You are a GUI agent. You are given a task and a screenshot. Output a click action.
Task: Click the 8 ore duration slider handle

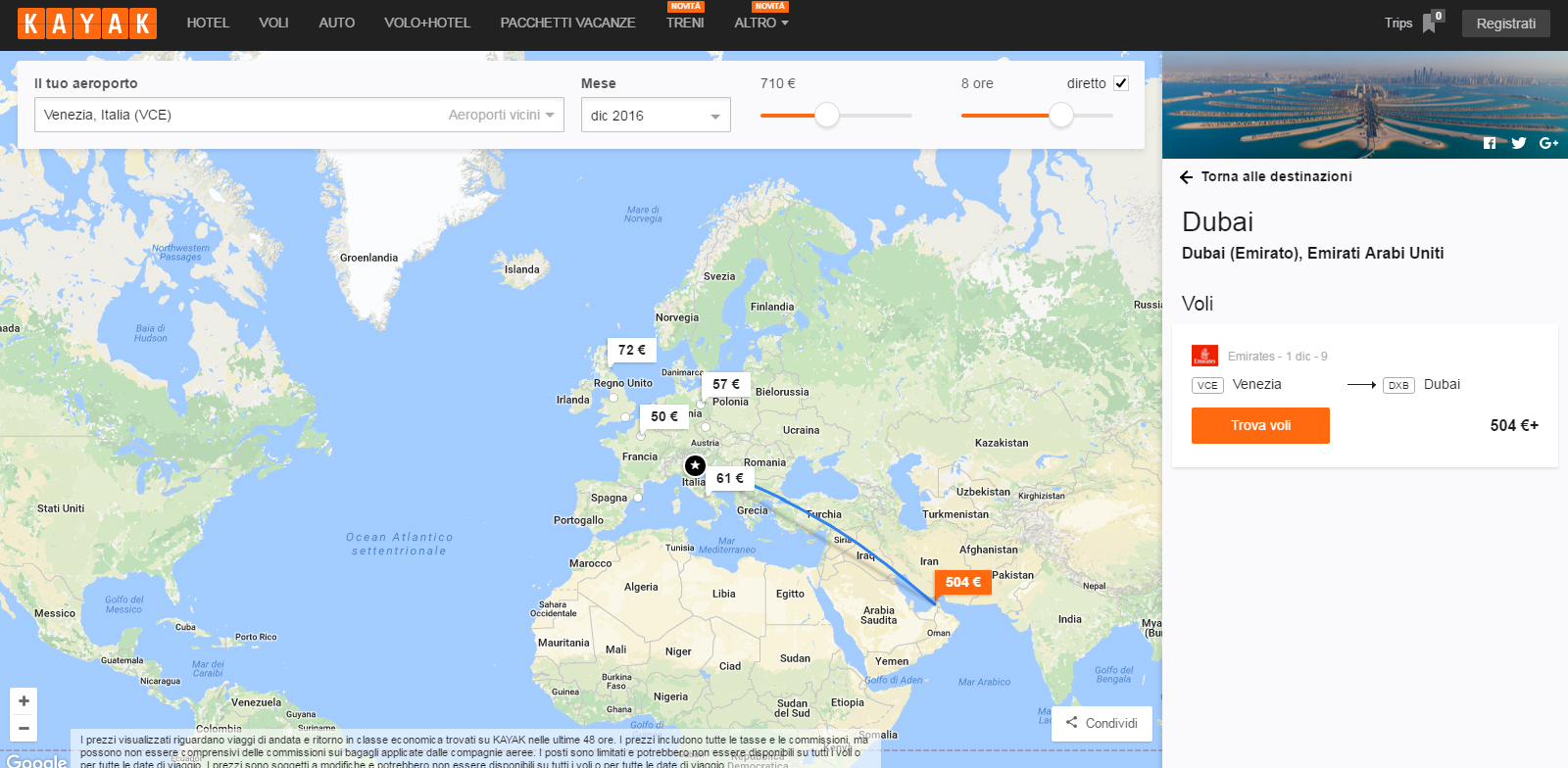tap(1061, 116)
